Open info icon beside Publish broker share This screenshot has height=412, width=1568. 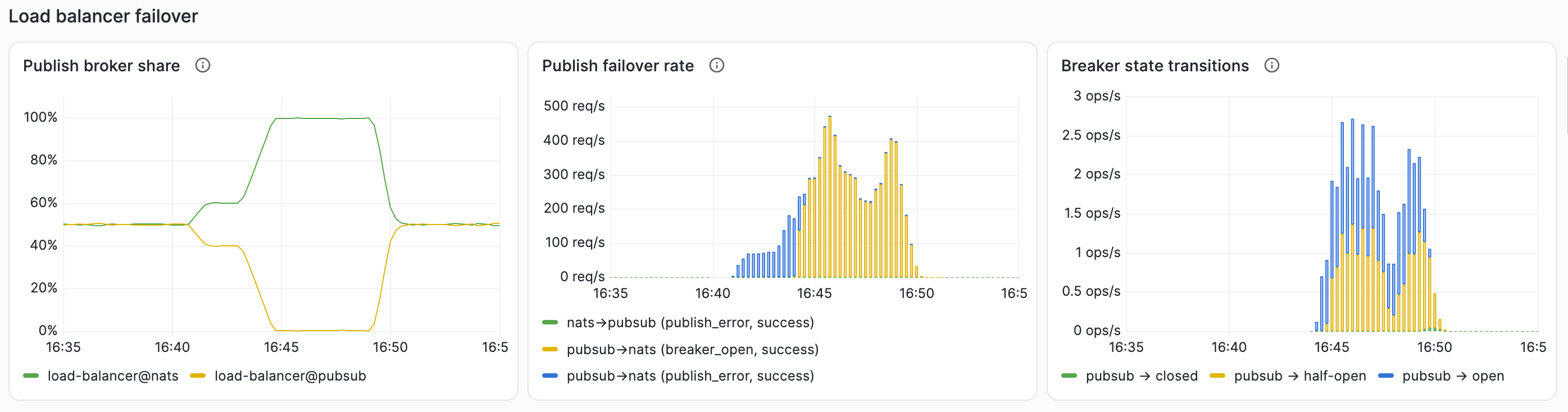coord(203,65)
